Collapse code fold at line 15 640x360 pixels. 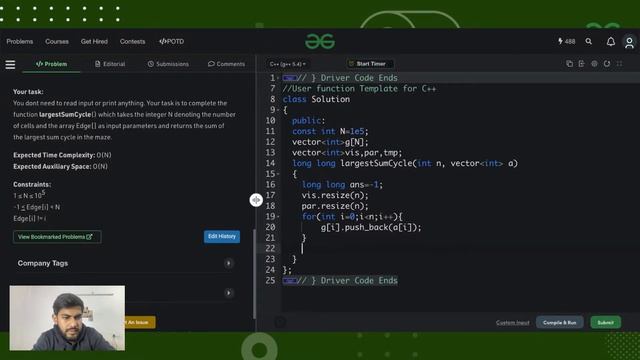point(278,174)
